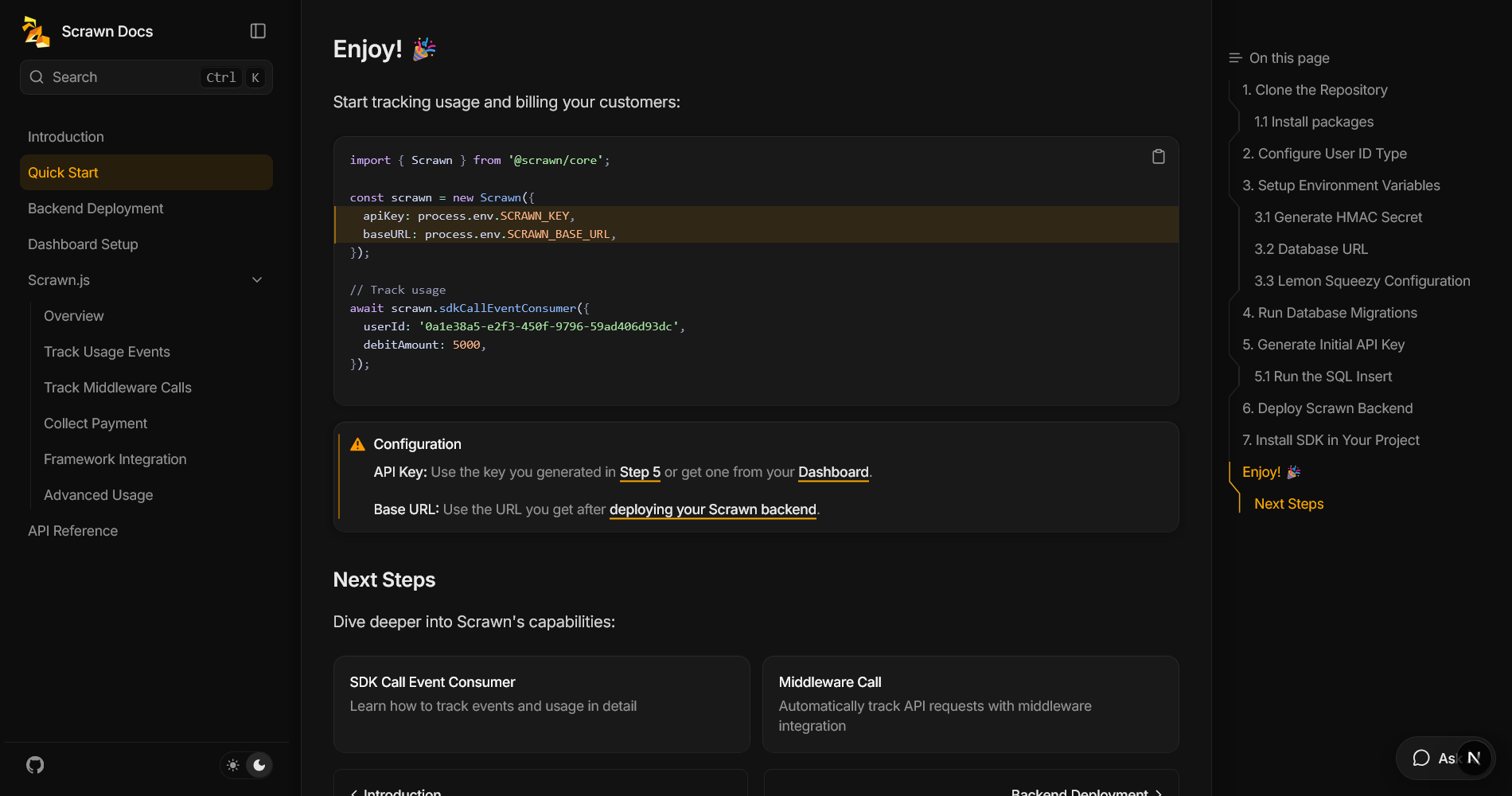This screenshot has width=1512, height=796.
Task: Open the 'deploying your Scrawn backend' link
Action: (712, 509)
